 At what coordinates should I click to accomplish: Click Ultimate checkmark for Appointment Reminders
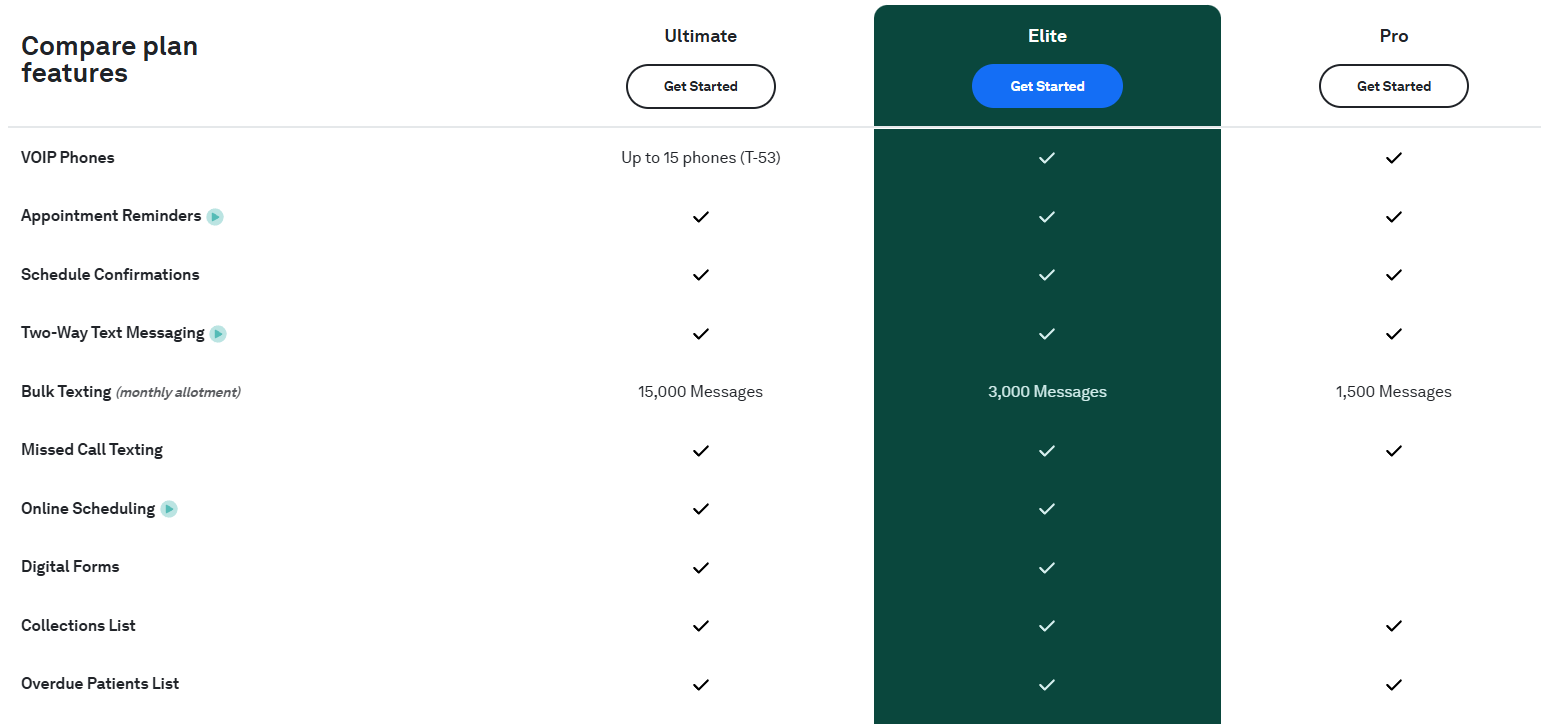click(700, 216)
